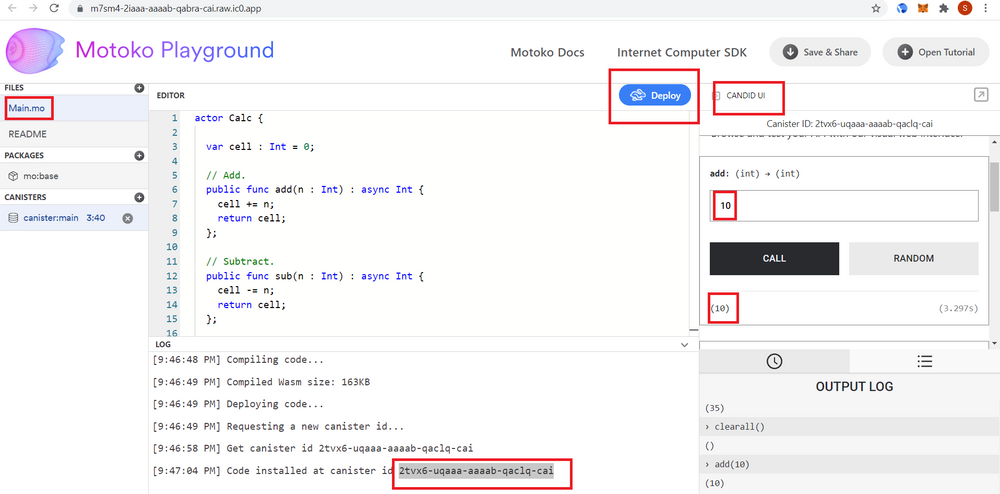Go back in the browser
Image resolution: width=1000 pixels, height=494 pixels.
(x=12, y=9)
